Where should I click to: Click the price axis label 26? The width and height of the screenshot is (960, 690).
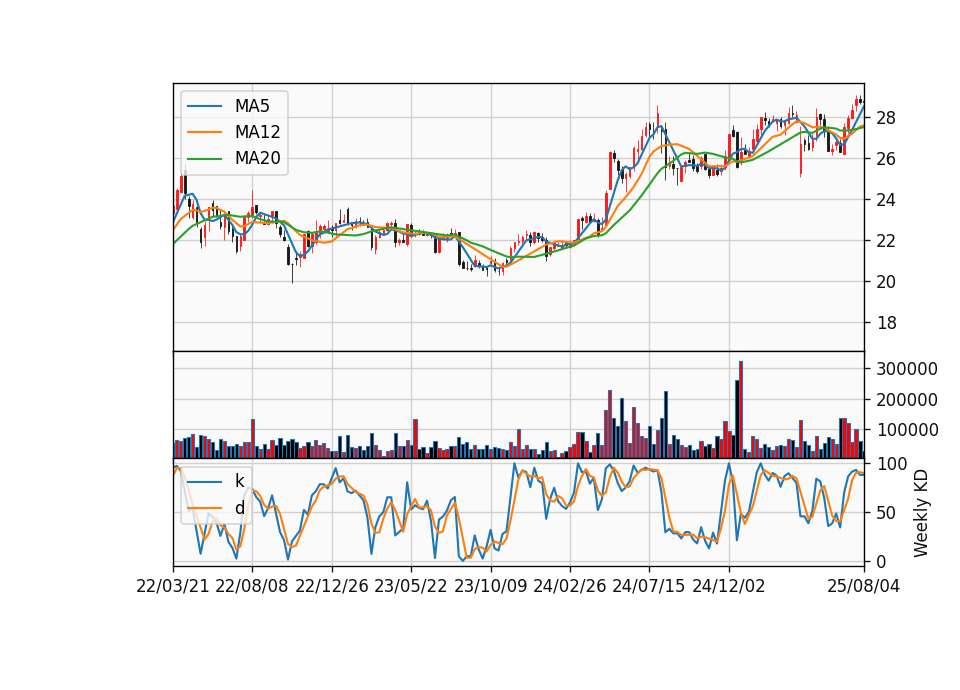886,159
